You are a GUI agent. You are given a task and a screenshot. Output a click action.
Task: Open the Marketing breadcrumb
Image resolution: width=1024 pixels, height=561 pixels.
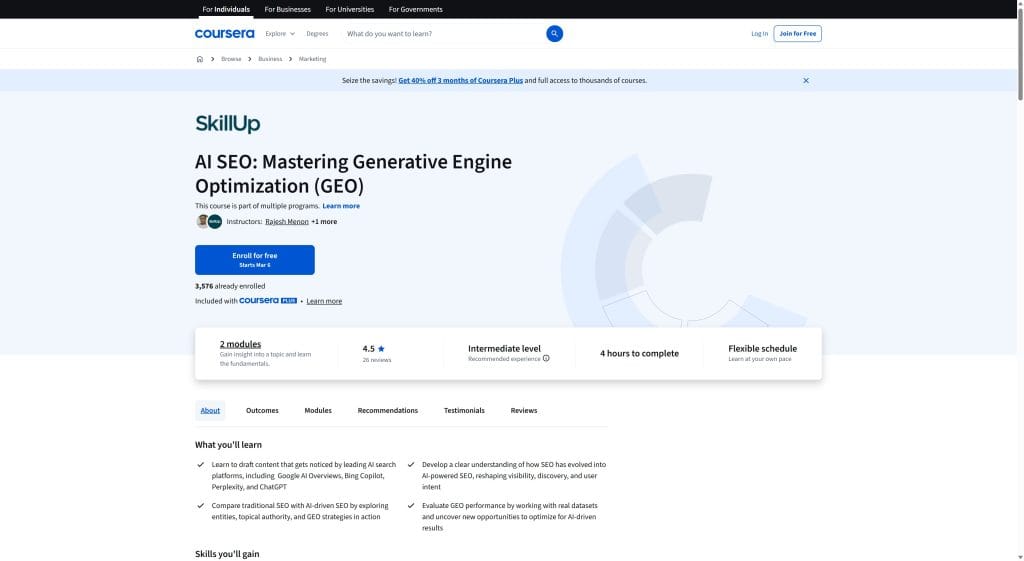(x=312, y=59)
